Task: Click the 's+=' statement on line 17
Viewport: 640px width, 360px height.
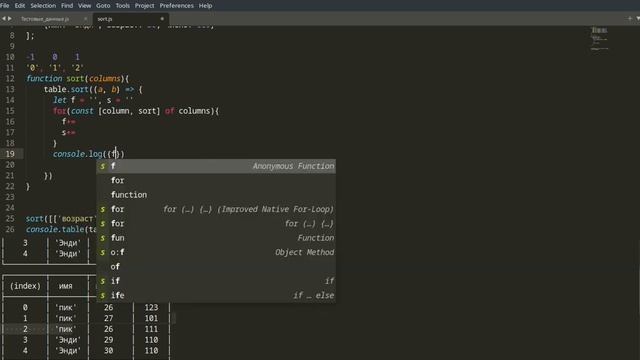Action: coord(69,132)
